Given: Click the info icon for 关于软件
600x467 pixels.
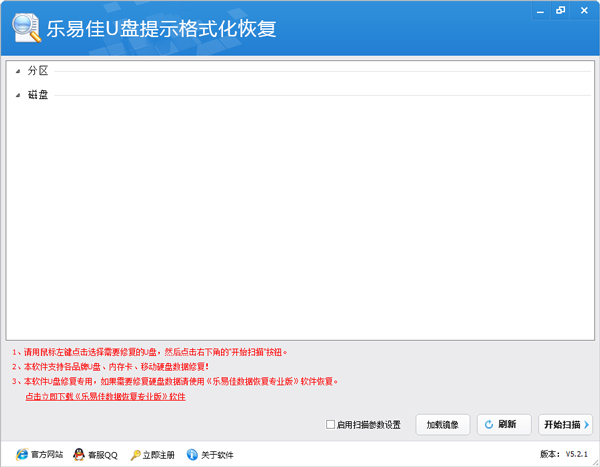Looking at the screenshot, I should 192,454.
